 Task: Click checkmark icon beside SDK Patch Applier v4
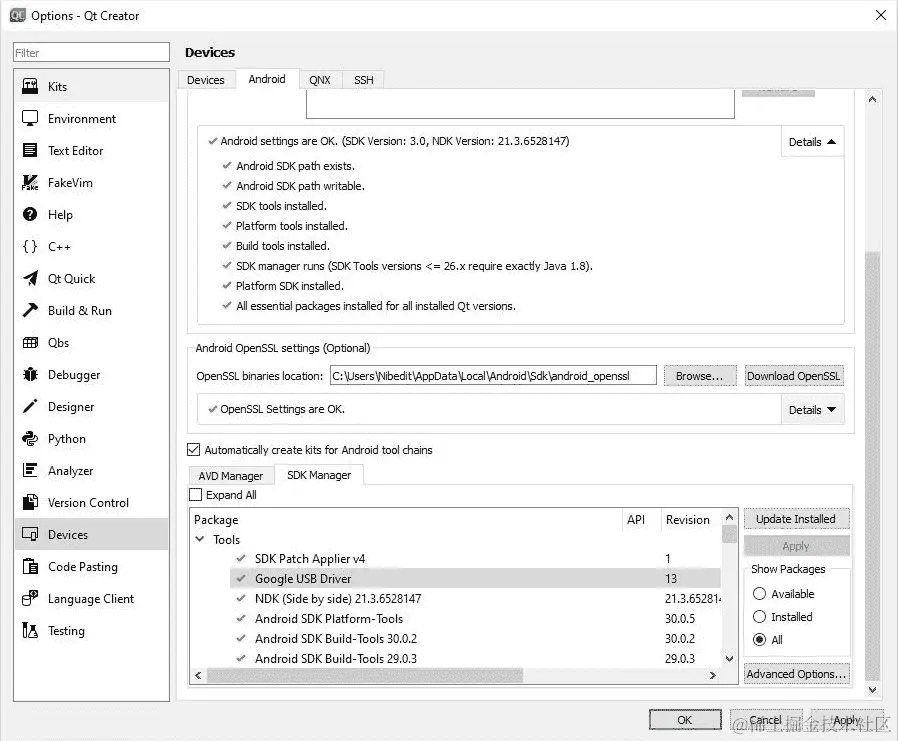pos(241,558)
